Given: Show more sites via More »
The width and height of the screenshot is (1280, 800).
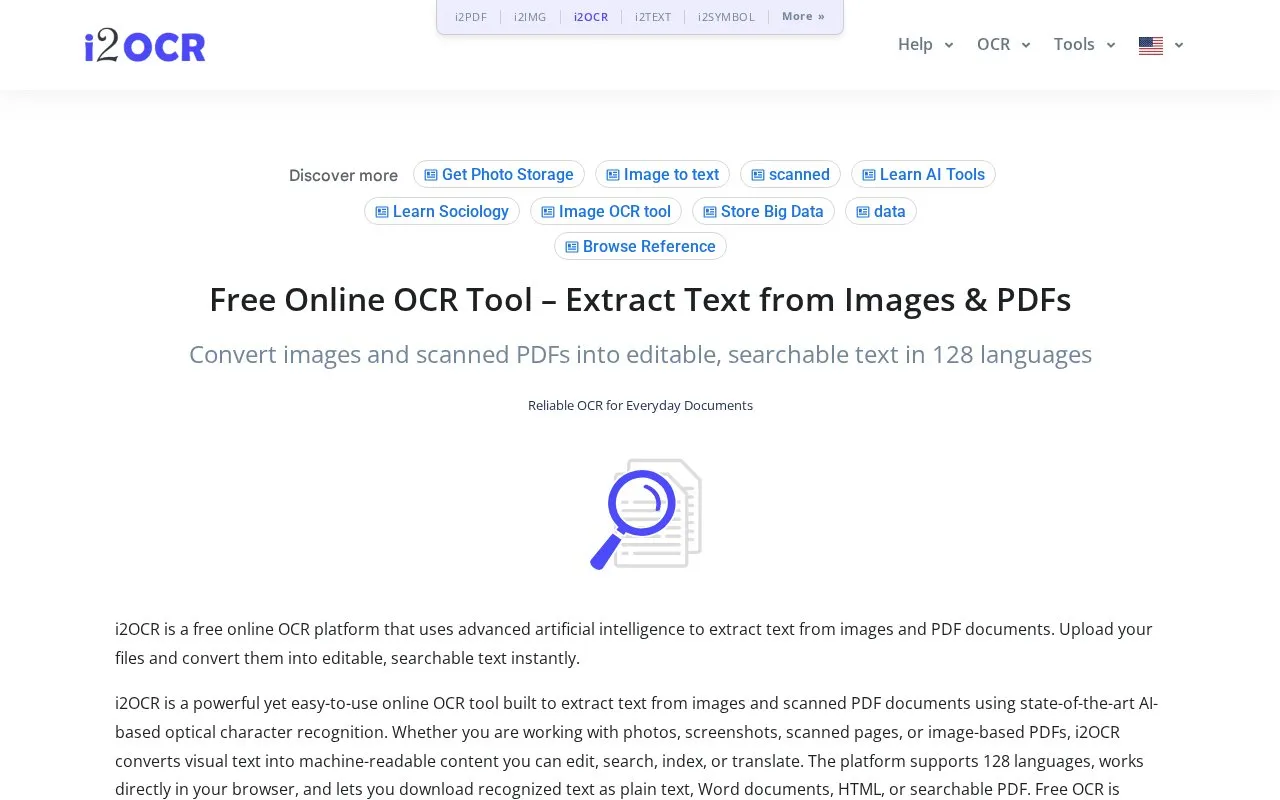Looking at the screenshot, I should click(803, 16).
